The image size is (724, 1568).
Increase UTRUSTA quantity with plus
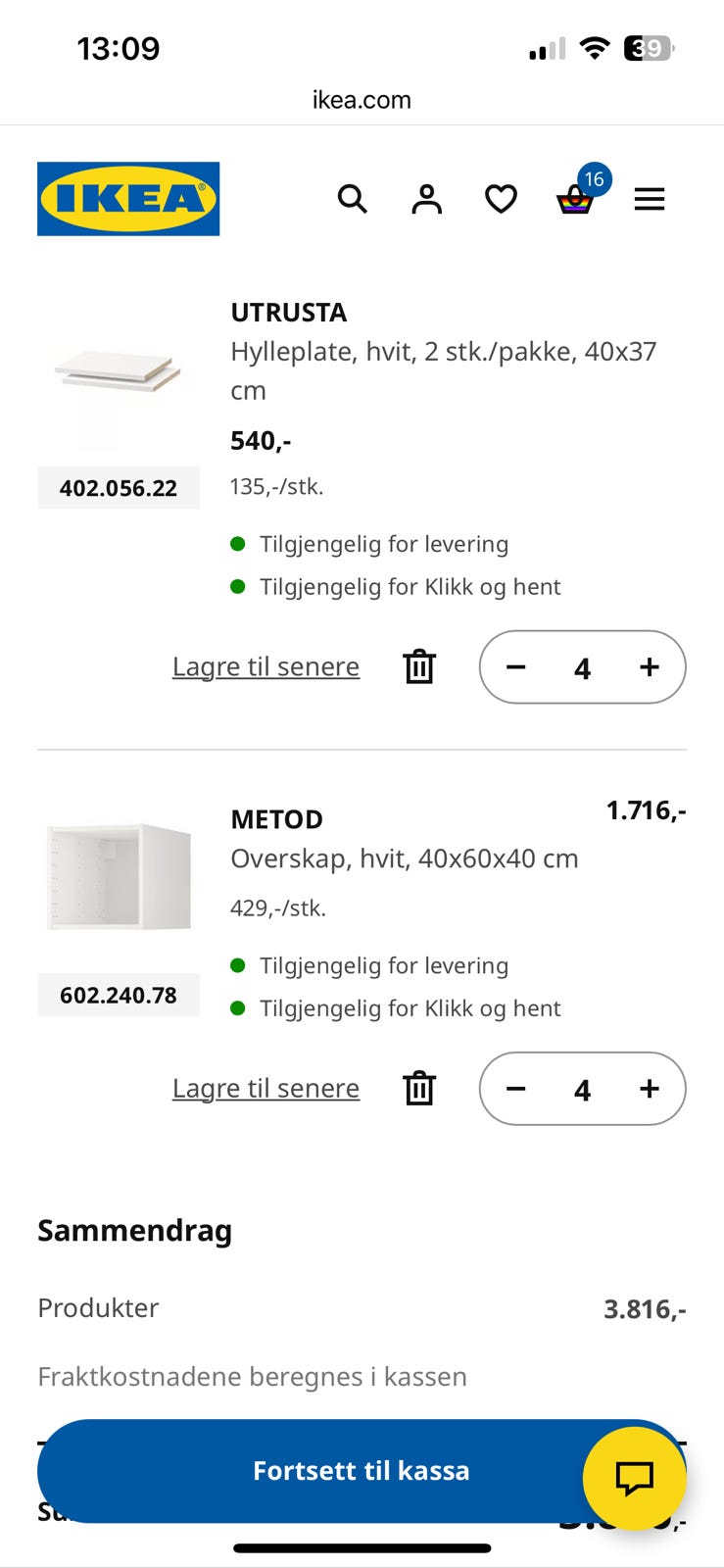[x=650, y=667]
